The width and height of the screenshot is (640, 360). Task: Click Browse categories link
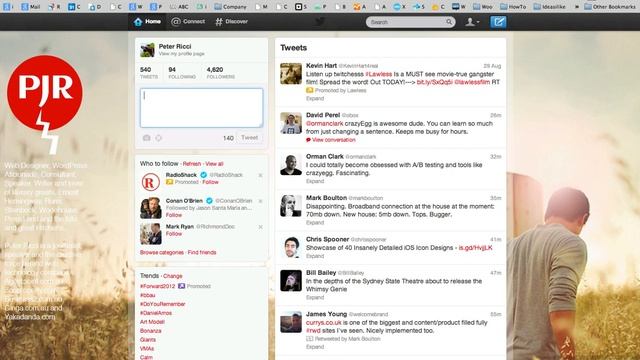162,253
